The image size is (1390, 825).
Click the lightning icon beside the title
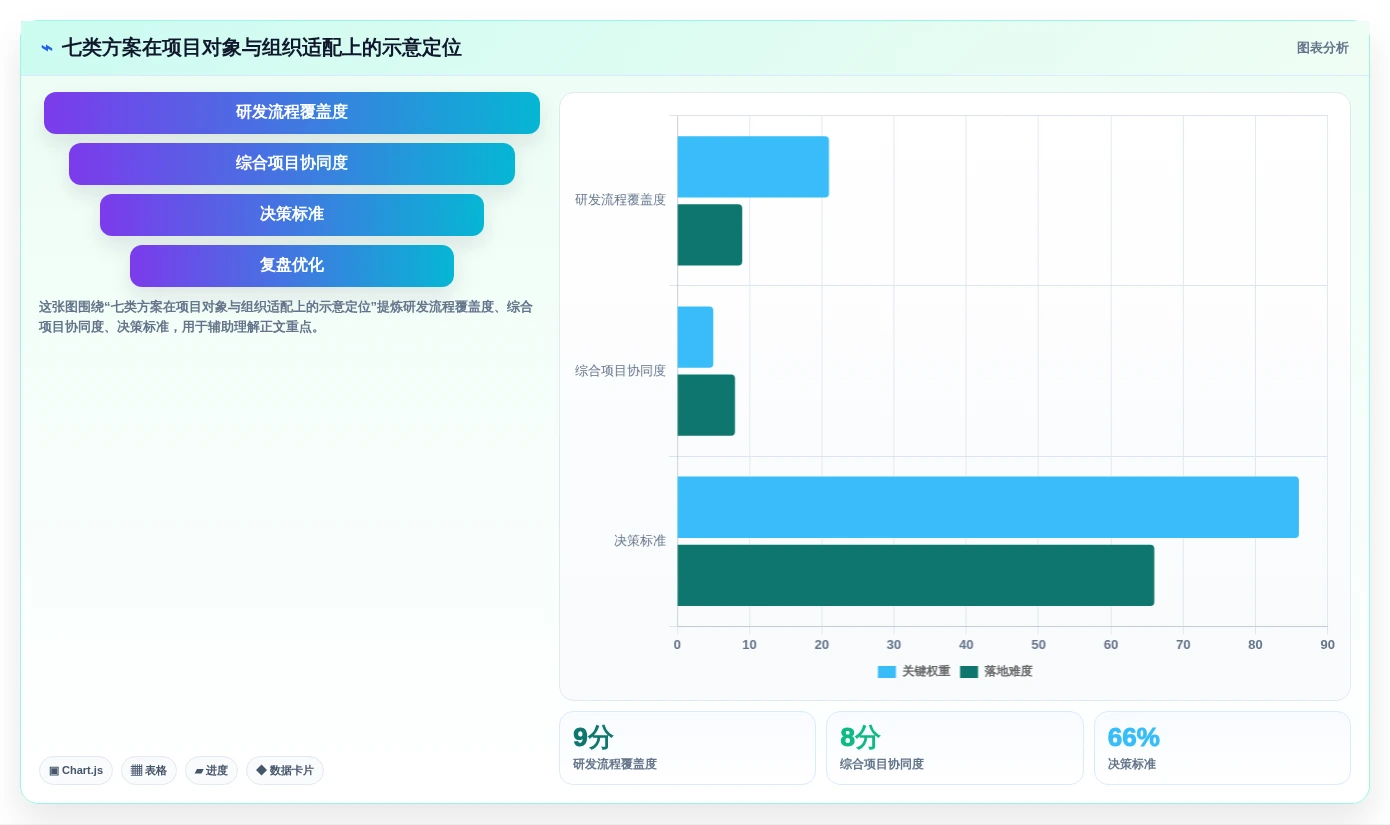coord(47,48)
